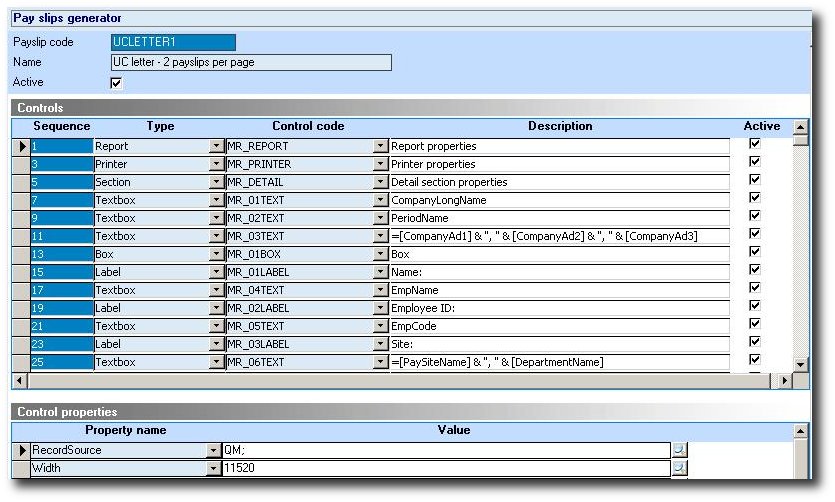
Task: Open Type dropdown for the Printer row
Action: [216, 164]
